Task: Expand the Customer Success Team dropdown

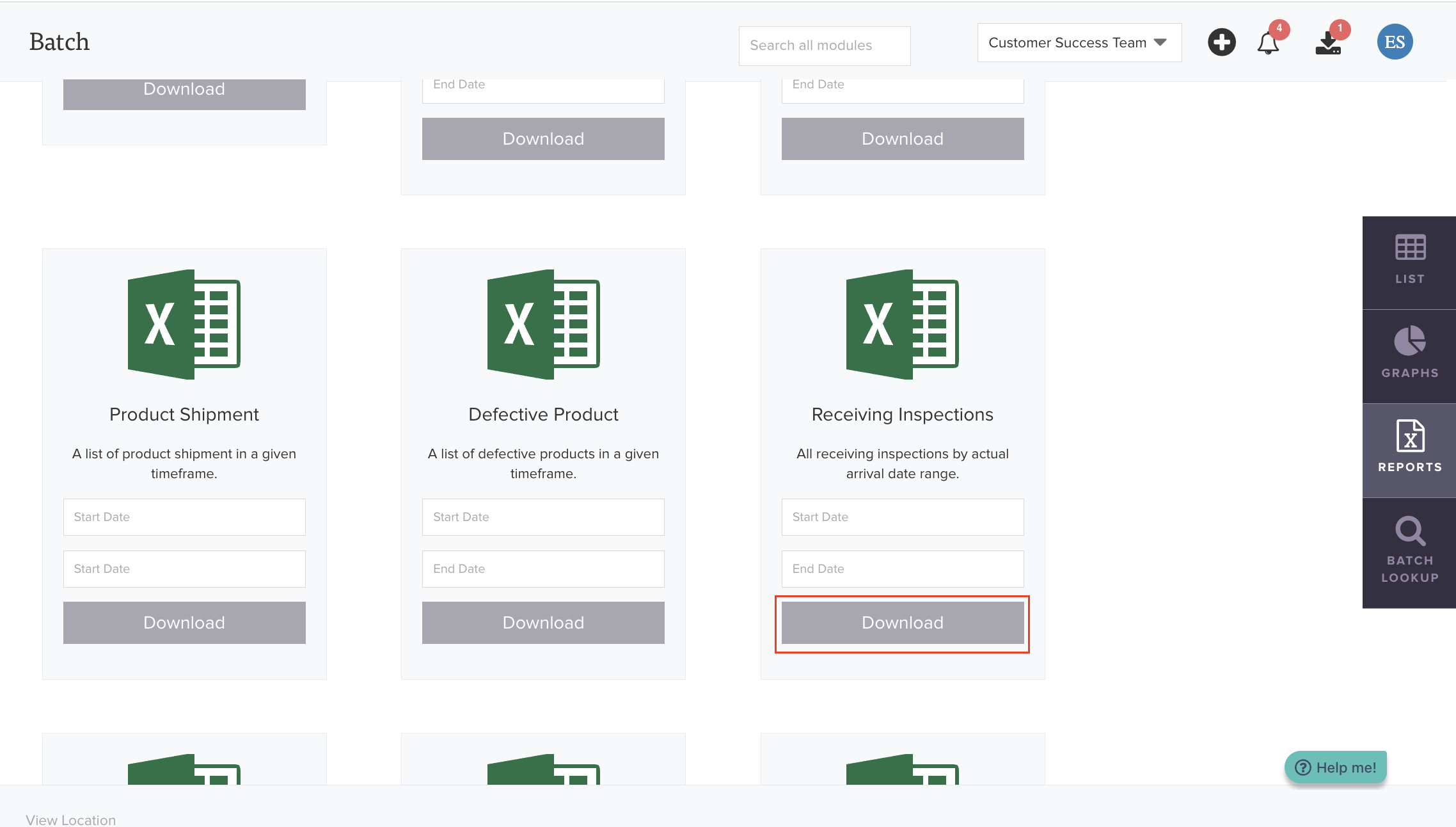Action: tap(1079, 43)
